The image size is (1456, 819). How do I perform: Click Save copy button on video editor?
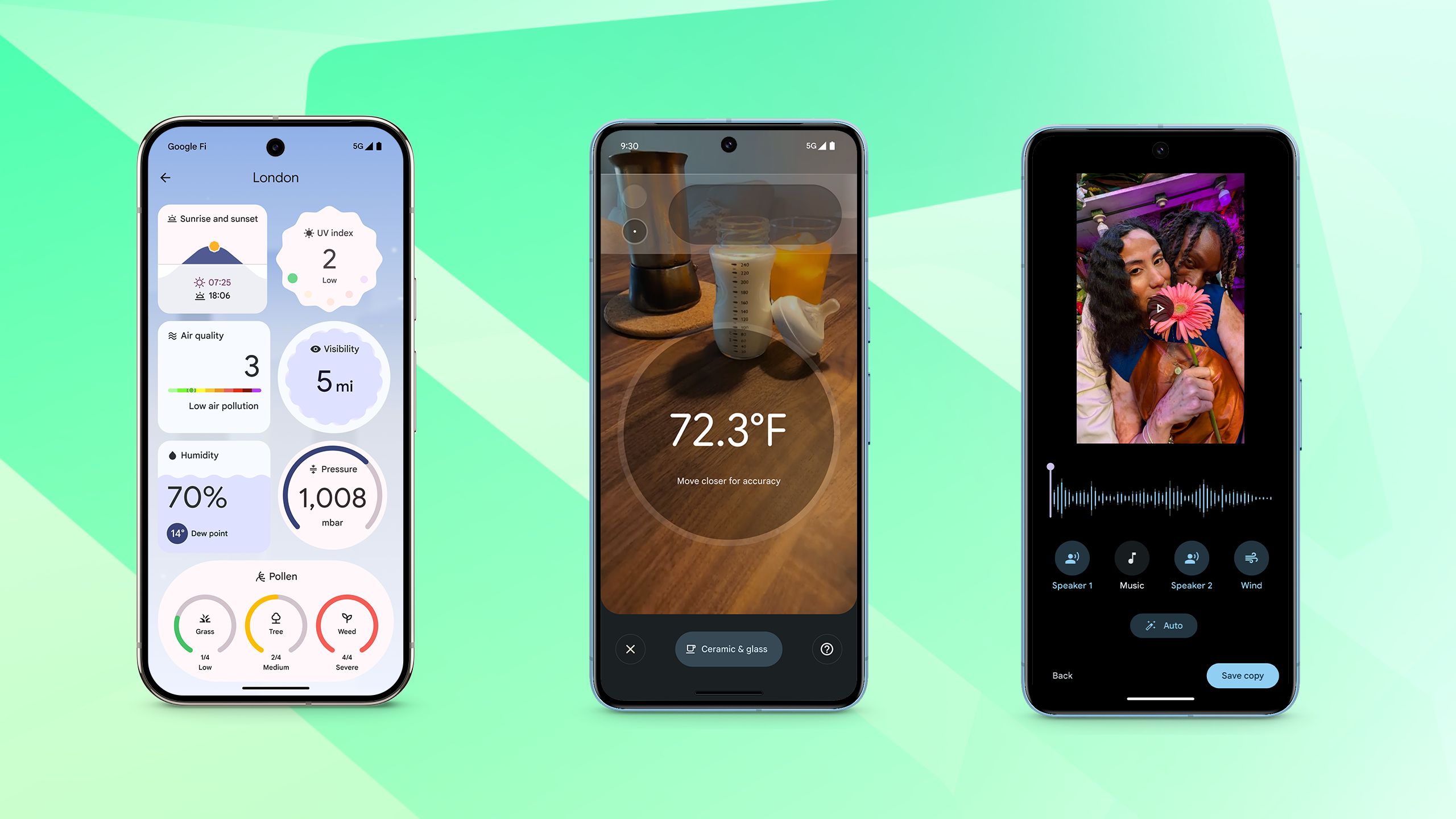[1243, 674]
